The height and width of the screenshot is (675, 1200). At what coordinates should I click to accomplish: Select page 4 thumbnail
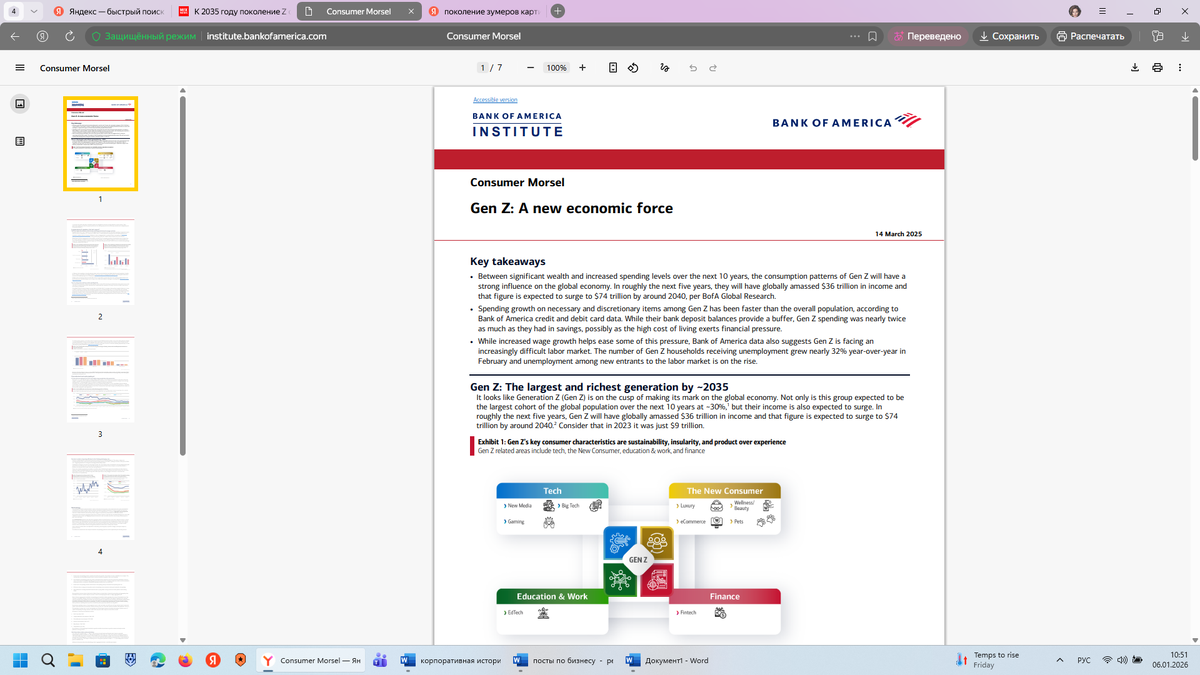tap(100, 497)
